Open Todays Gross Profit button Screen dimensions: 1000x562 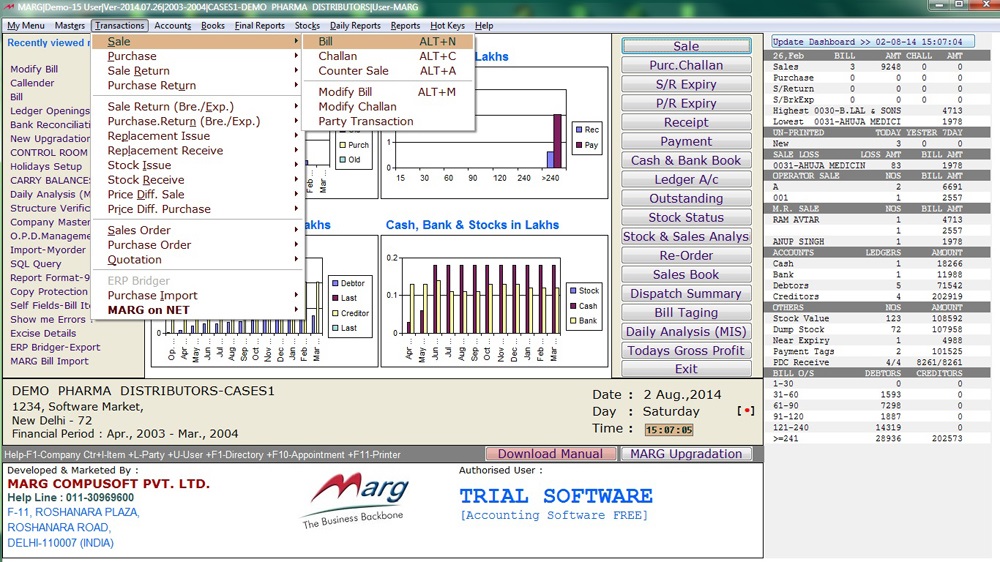[x=686, y=350]
